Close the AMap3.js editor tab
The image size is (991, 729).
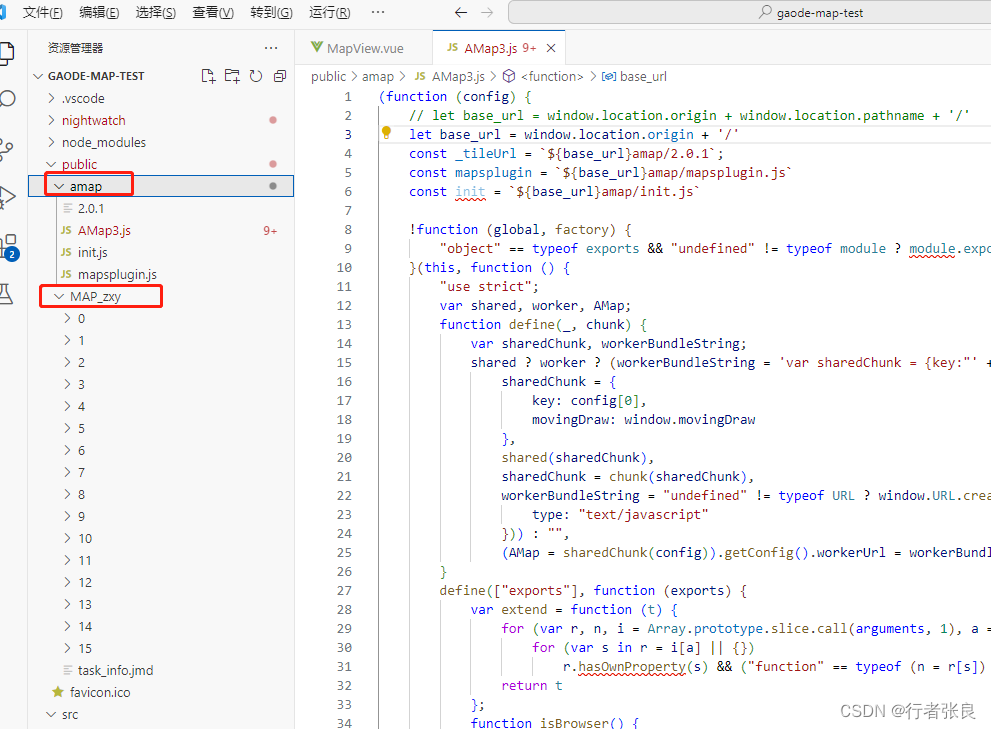551,48
